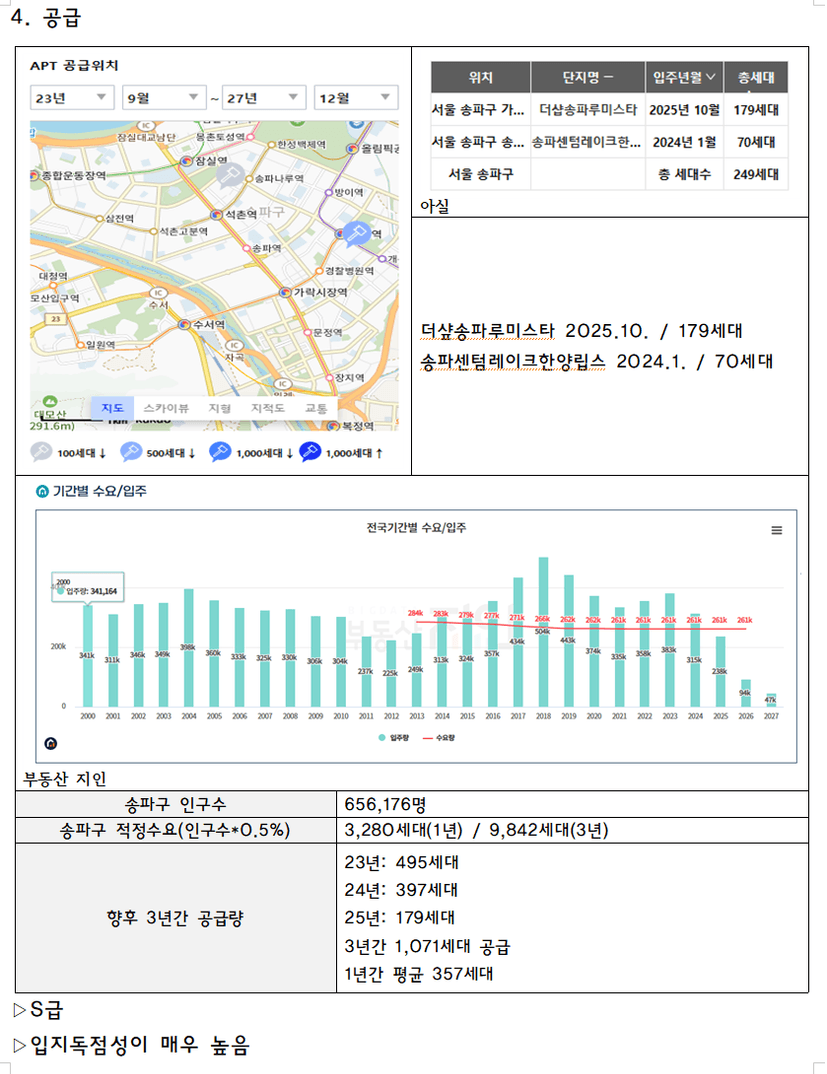Click the 1,000세대 ↑ legend marker icon

310,452
